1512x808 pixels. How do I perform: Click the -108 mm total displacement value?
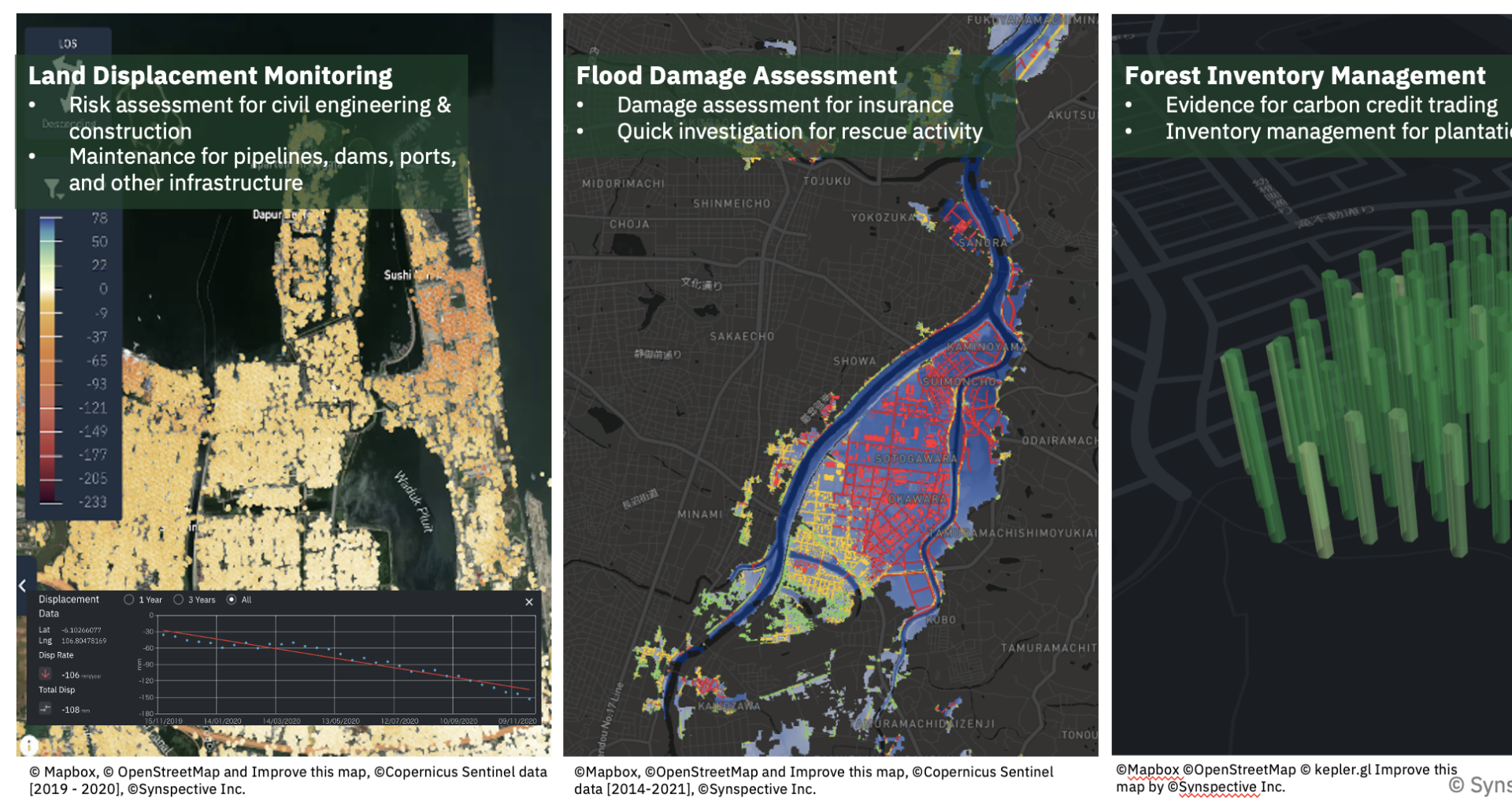76,710
